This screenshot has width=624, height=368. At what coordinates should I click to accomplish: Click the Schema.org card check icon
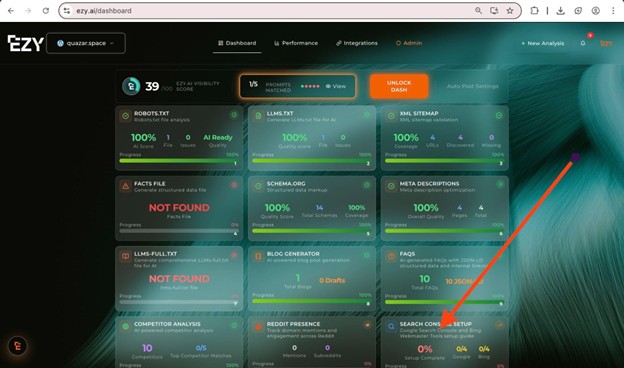(x=258, y=186)
